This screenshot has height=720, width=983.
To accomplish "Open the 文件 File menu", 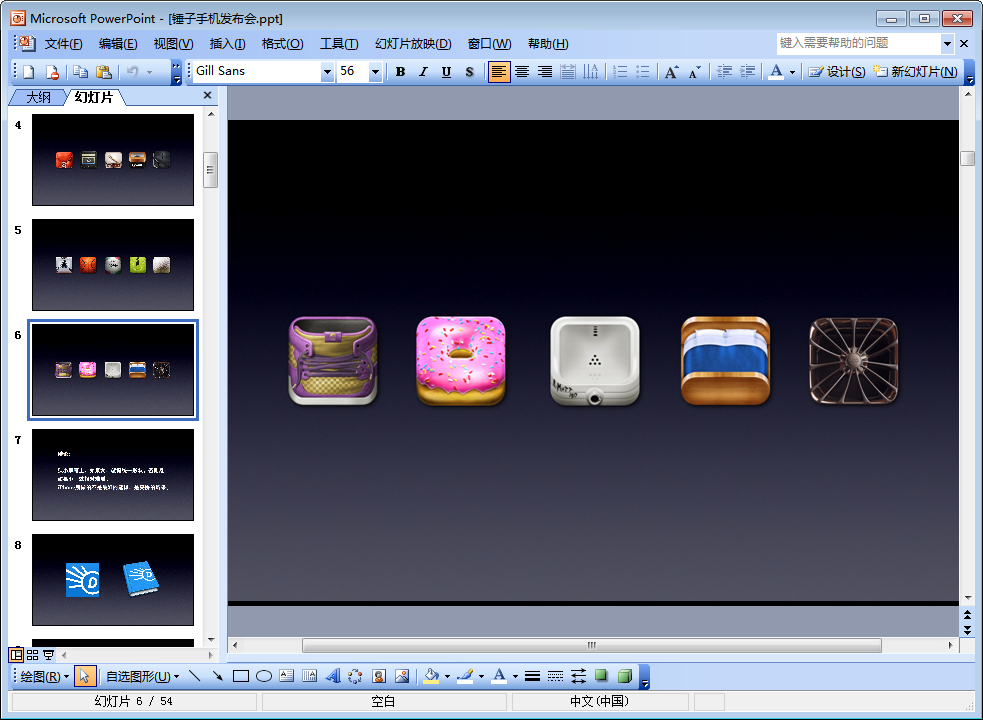I will point(63,44).
